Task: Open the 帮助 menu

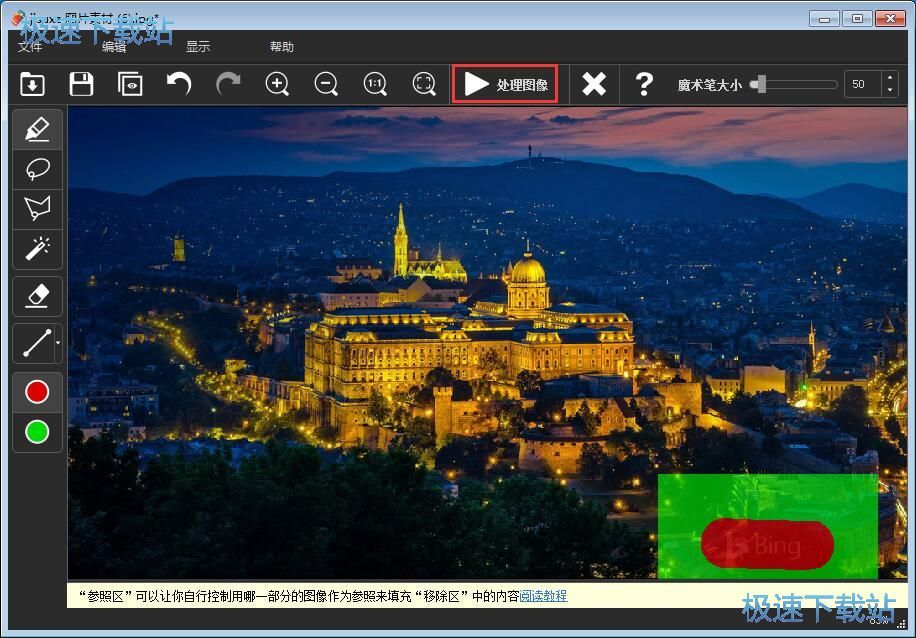Action: click(282, 47)
